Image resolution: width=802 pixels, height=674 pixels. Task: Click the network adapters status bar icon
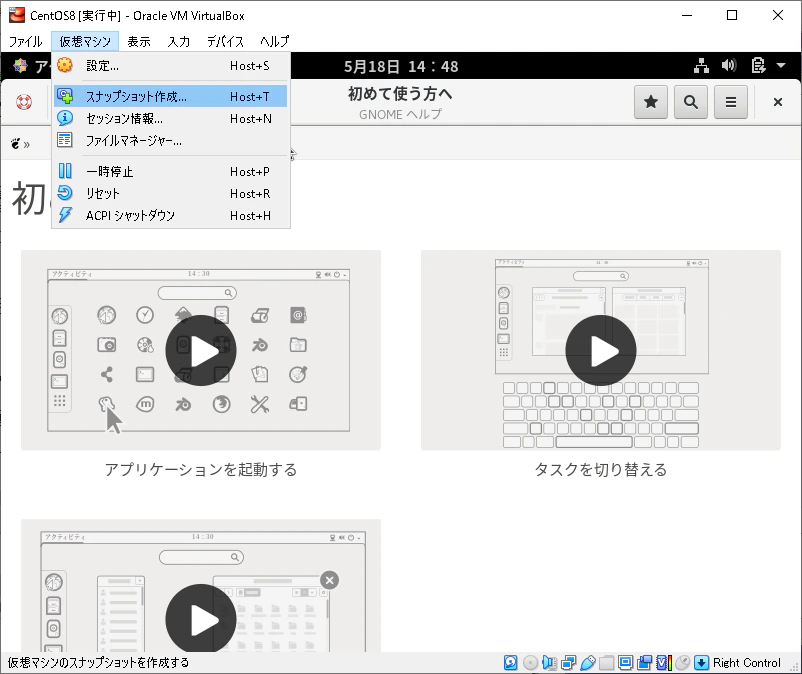pos(568,663)
